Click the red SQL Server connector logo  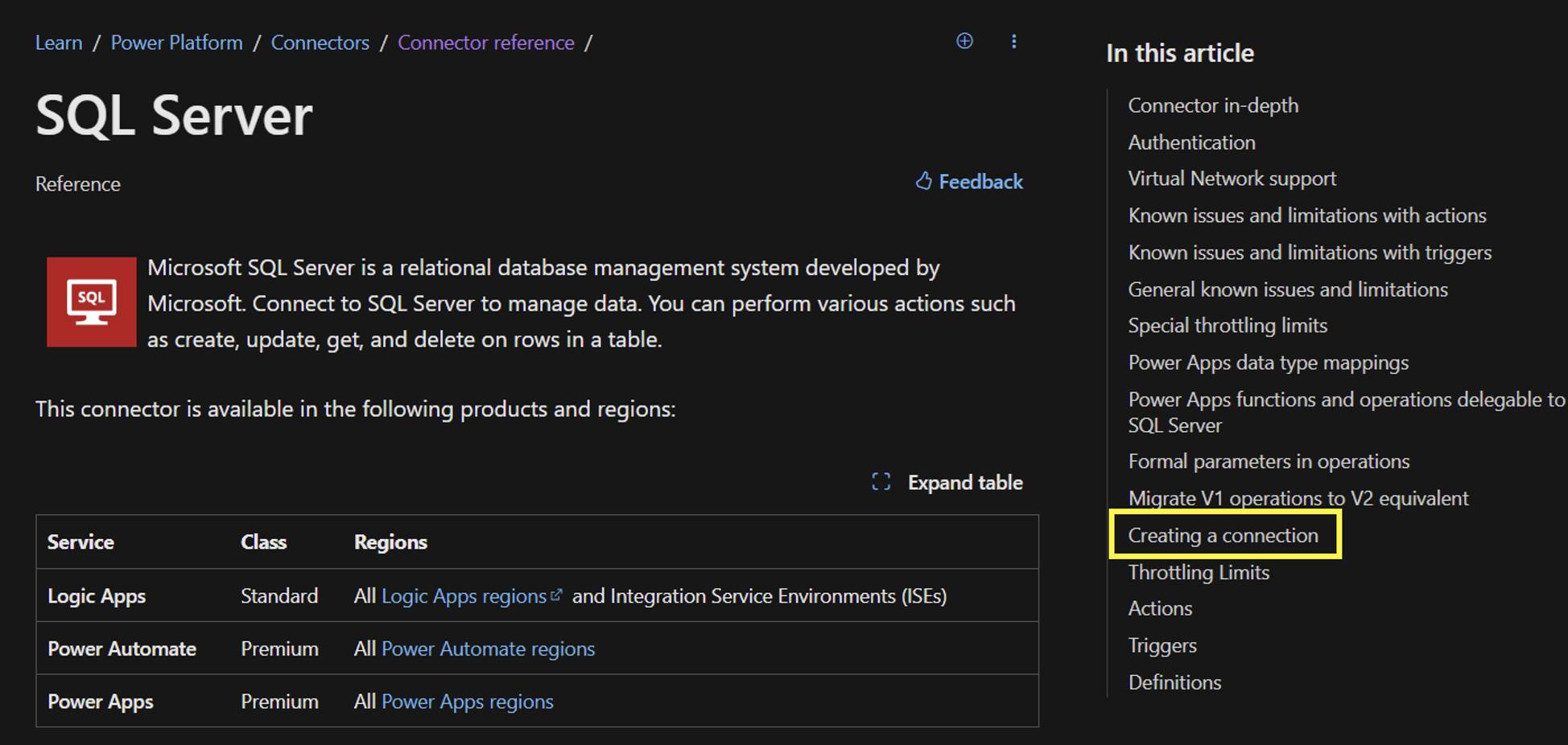(91, 303)
